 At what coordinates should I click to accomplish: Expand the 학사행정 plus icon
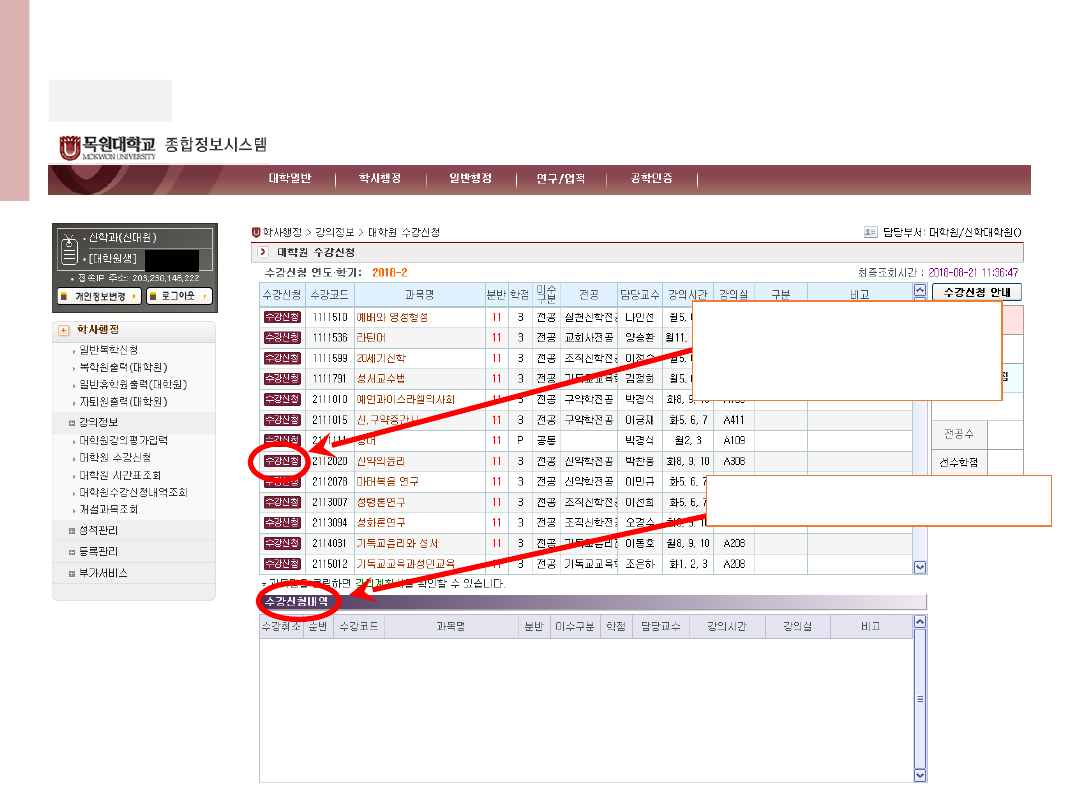point(64,330)
